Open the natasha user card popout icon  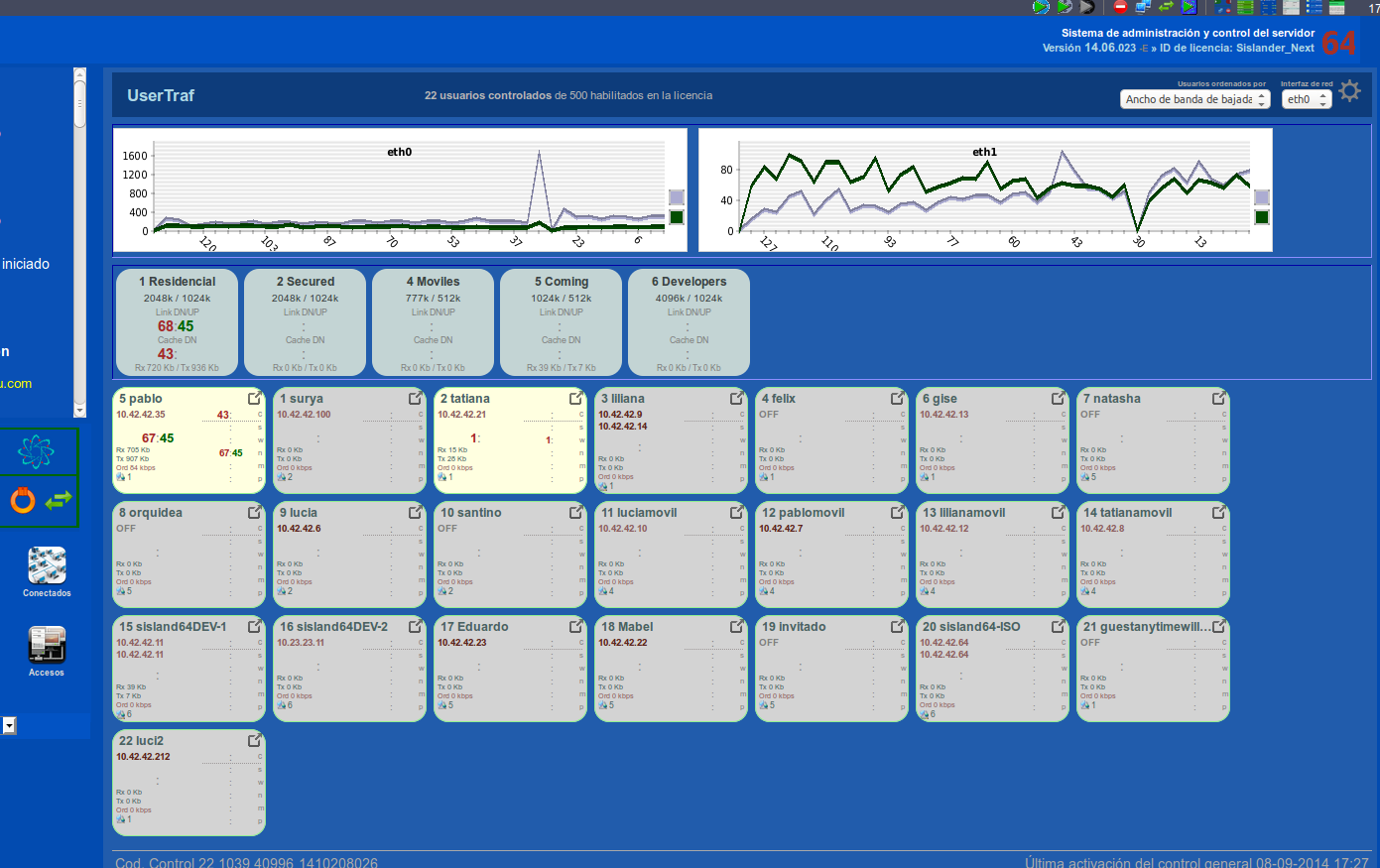coord(1219,398)
